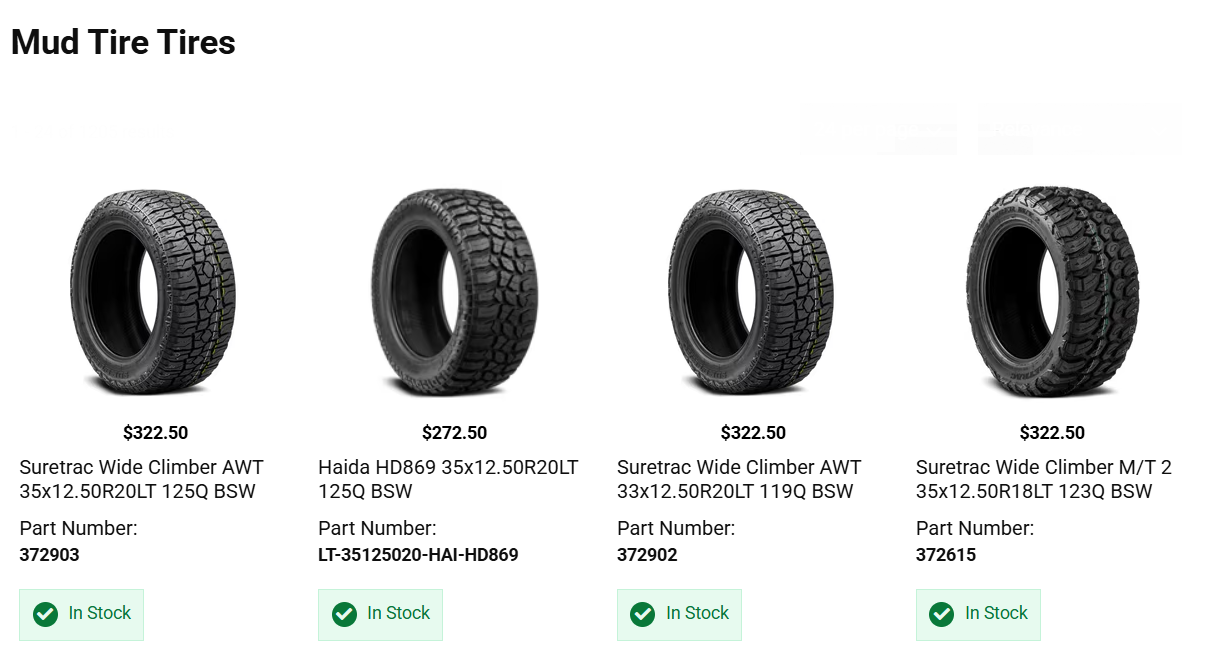Click part number 372615

point(946,555)
